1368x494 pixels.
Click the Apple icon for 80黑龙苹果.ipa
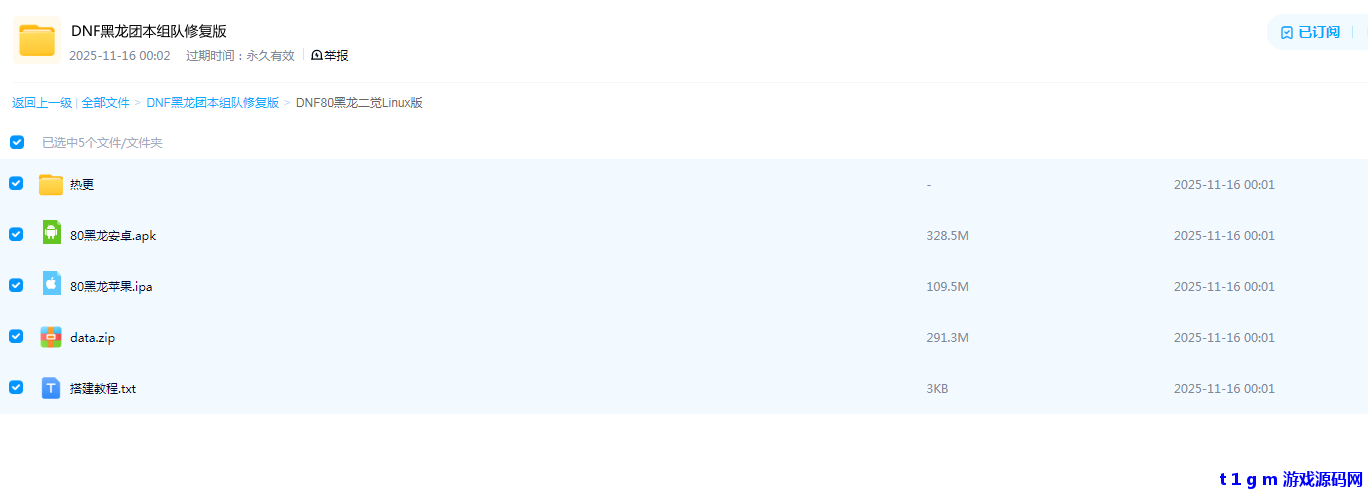(51, 284)
